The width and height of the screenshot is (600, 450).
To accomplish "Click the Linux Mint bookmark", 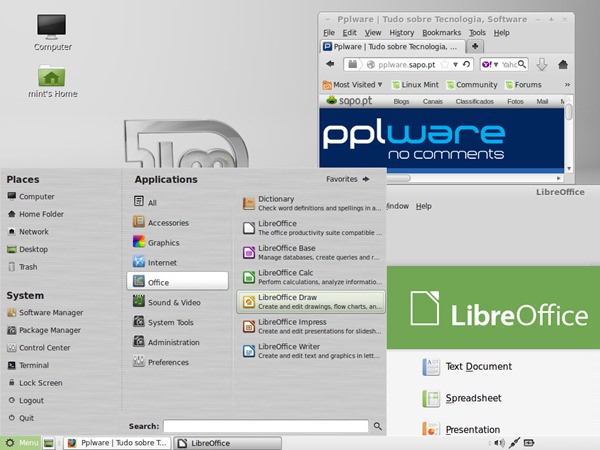I will pyautogui.click(x=415, y=85).
